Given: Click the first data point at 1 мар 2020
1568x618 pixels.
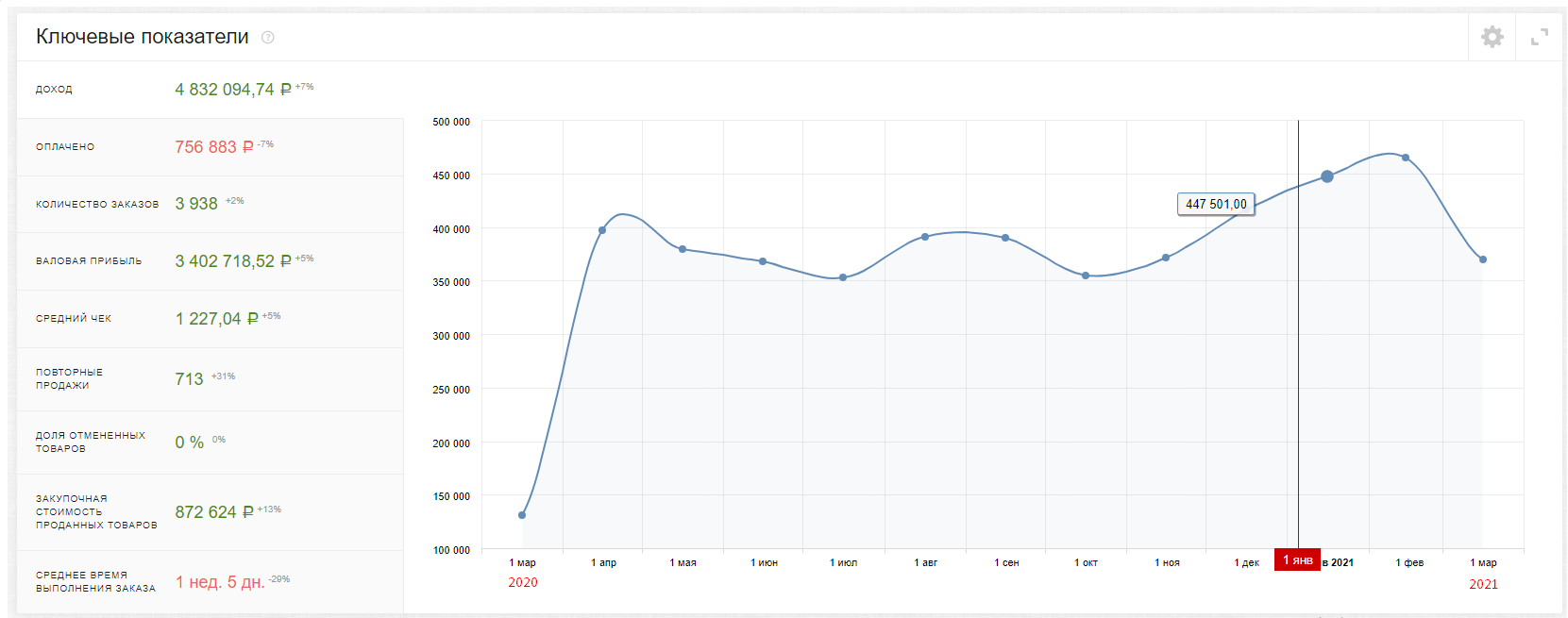Looking at the screenshot, I should click(522, 515).
